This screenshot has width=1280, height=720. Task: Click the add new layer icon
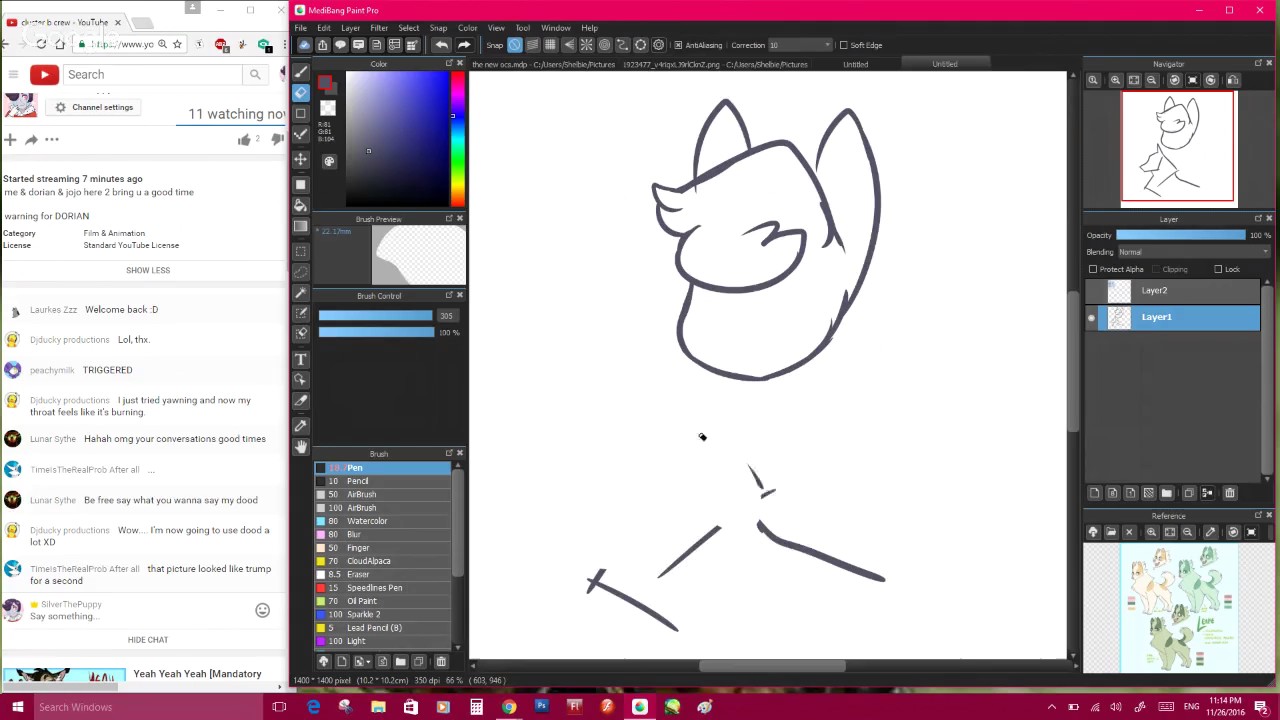click(x=1094, y=493)
